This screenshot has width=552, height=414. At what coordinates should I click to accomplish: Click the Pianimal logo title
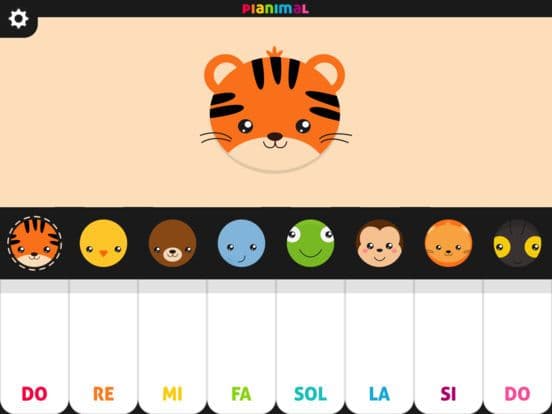click(x=275, y=8)
